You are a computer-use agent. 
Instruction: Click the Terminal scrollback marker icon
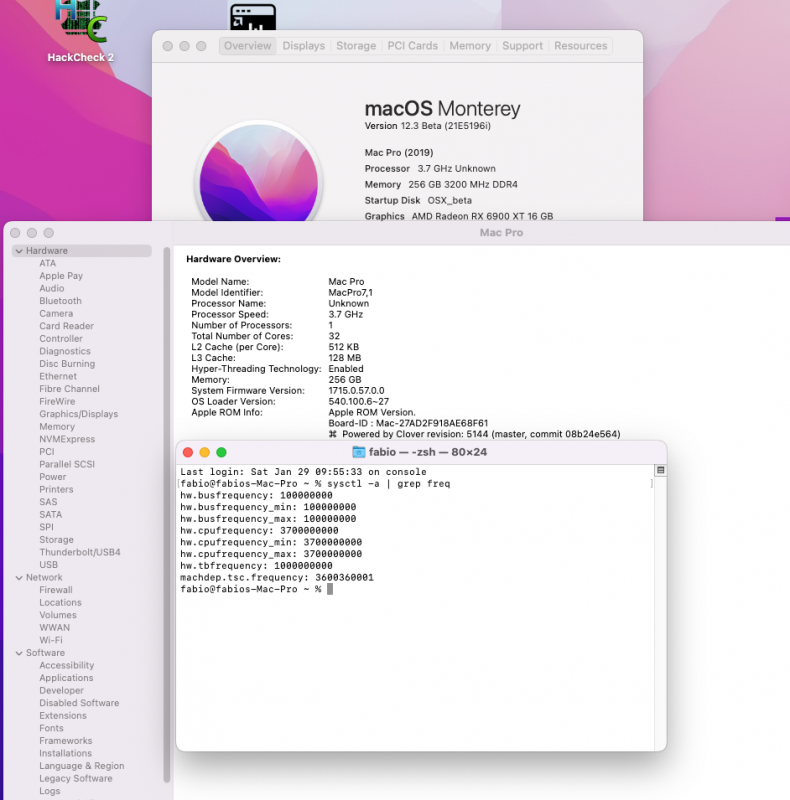660,470
